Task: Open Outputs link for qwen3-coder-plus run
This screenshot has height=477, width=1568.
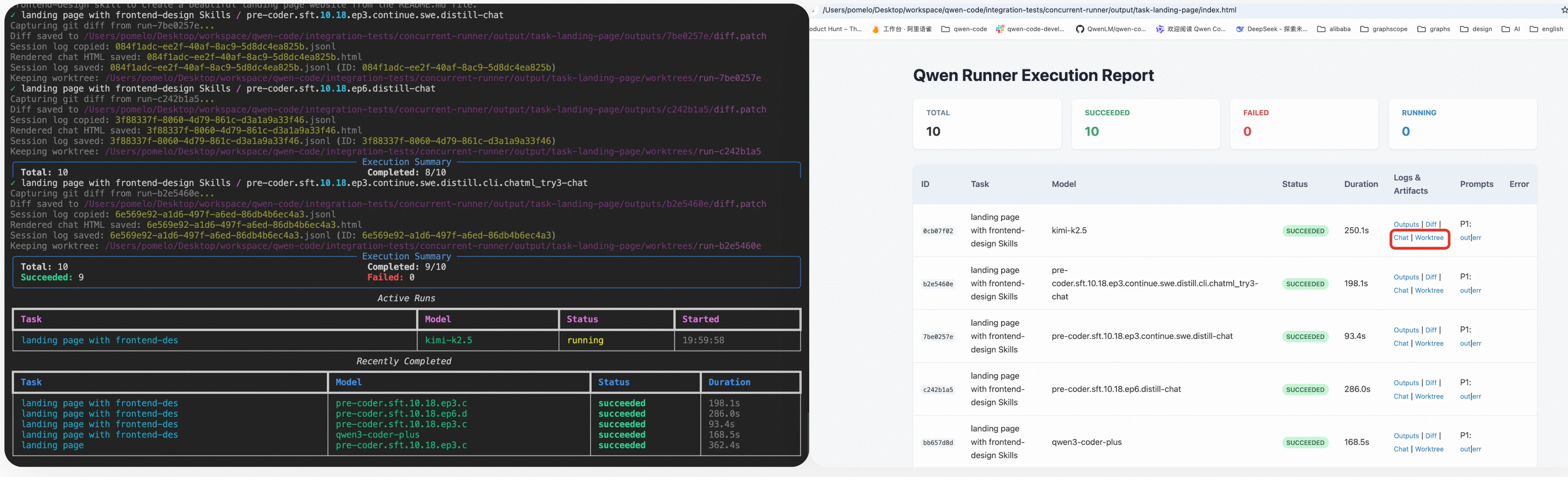Action: pos(1405,436)
